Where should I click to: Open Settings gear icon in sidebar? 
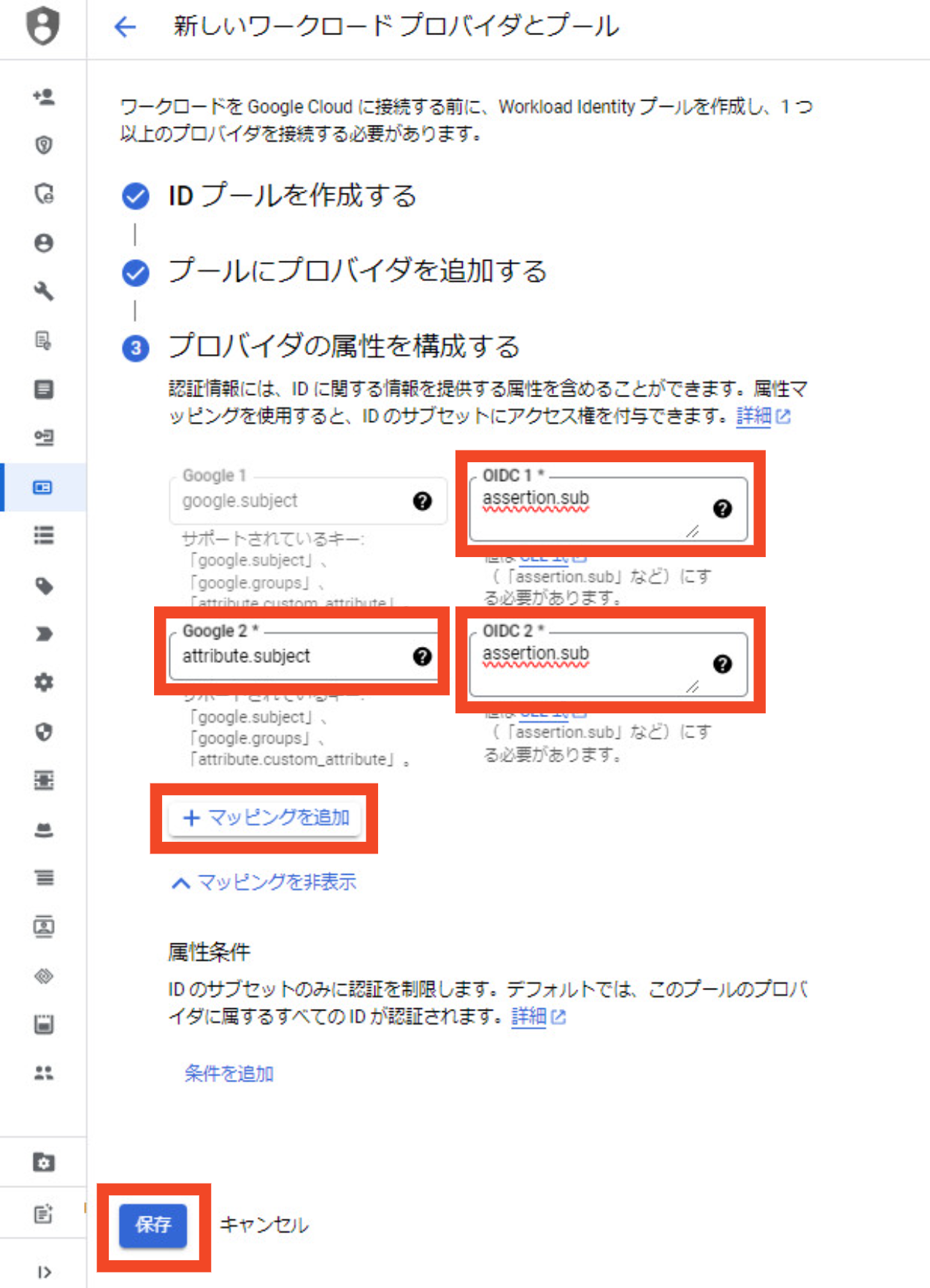click(x=44, y=683)
